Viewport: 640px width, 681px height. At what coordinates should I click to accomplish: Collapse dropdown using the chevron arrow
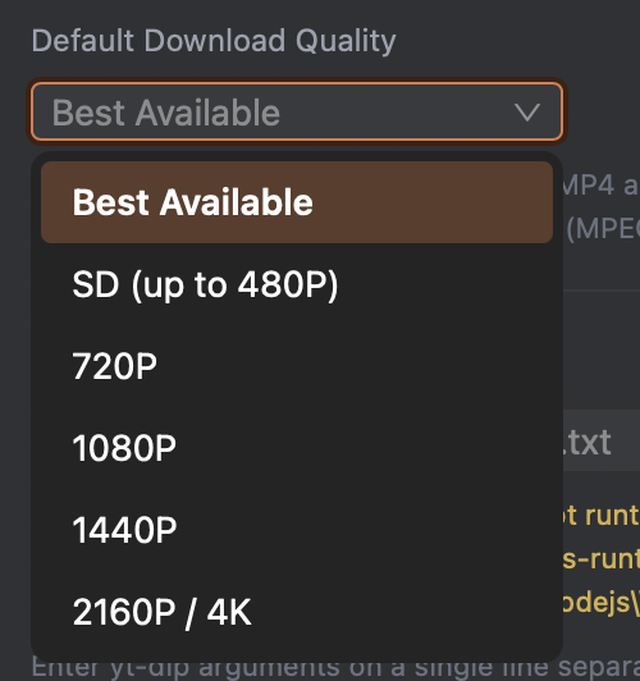[527, 112]
